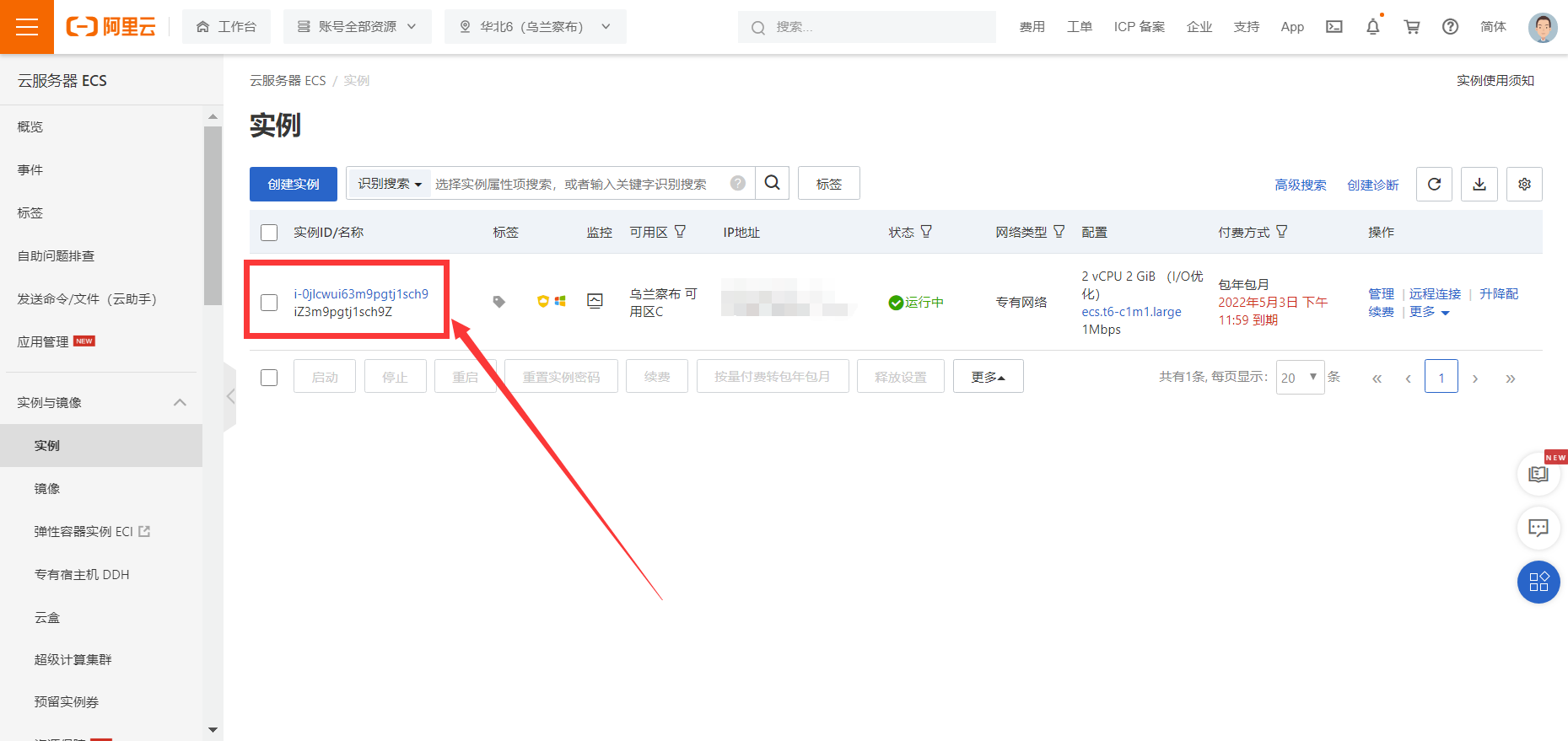Open the floating chat feedback icon
Screen dimensions: 1568x741
pyautogui.click(x=1538, y=528)
